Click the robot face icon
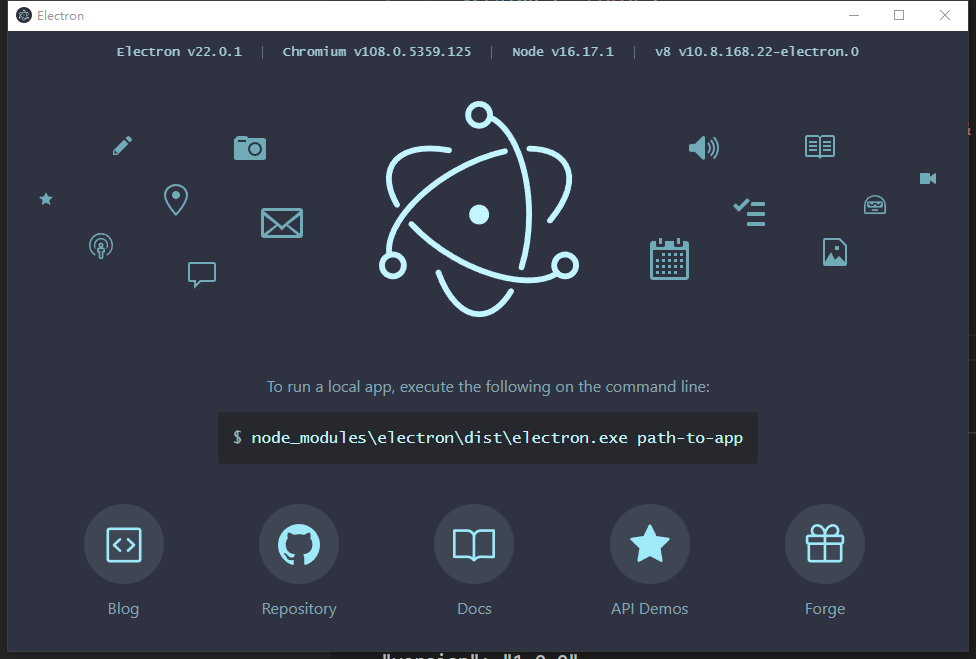The width and height of the screenshot is (976, 659). (875, 205)
